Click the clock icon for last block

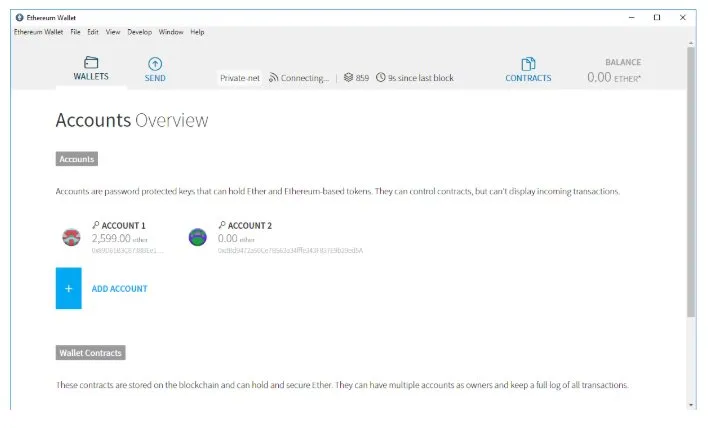coord(380,77)
